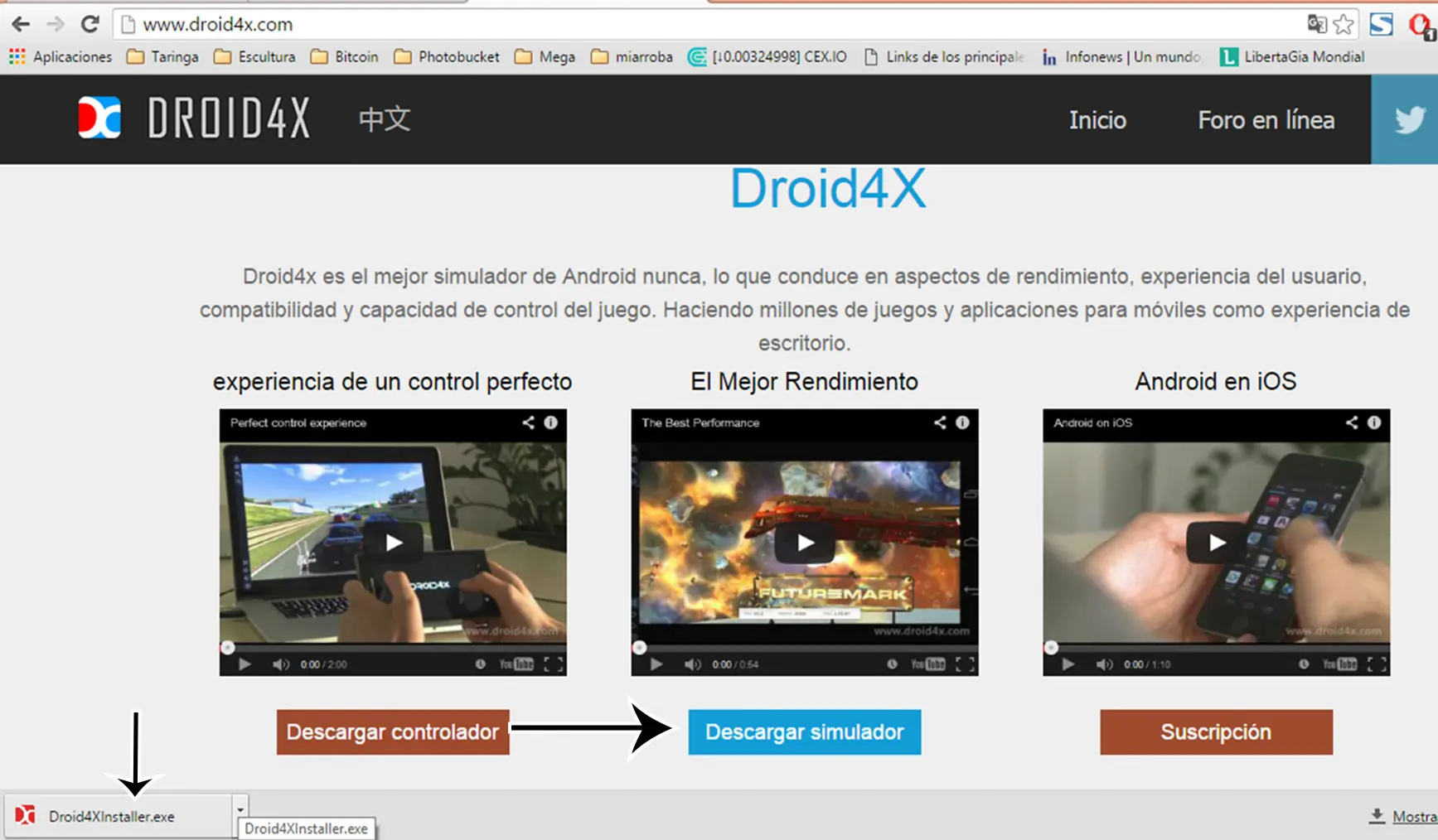Reload the page with the refresh icon
Screen dimensions: 1438x840
point(90,24)
